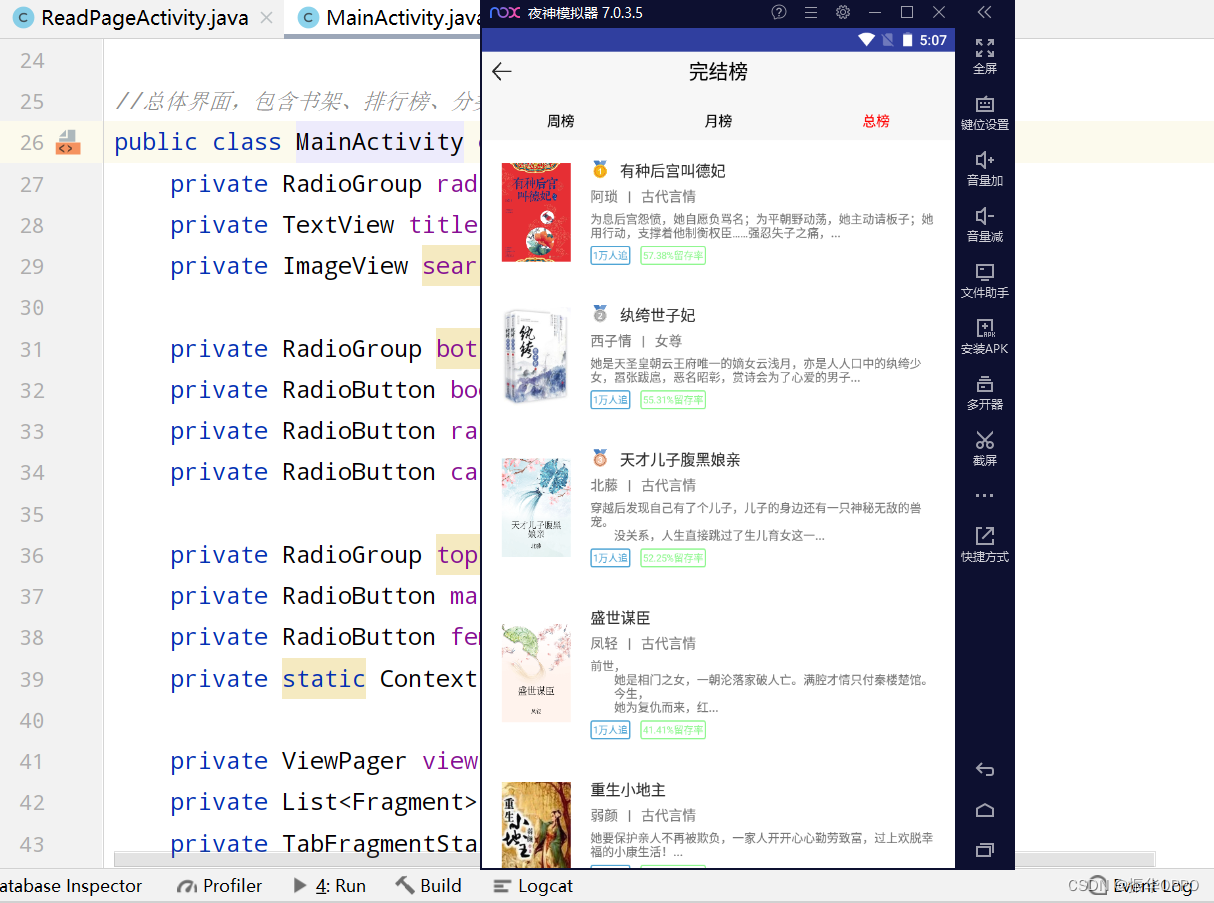Click the Wi-Fi status icon in emulator
Image resolution: width=1214 pixels, height=903 pixels.
[866, 40]
